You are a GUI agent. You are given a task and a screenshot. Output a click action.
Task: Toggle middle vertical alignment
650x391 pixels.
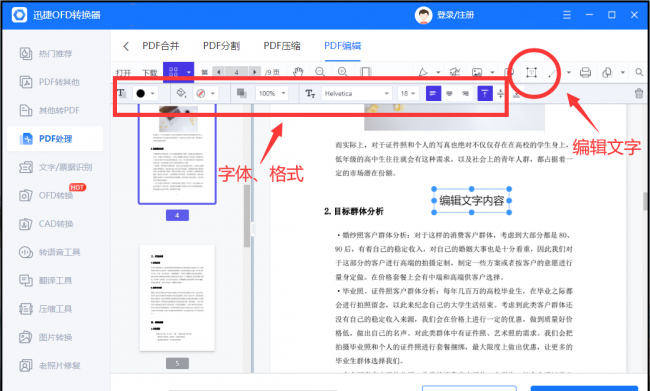coord(500,94)
